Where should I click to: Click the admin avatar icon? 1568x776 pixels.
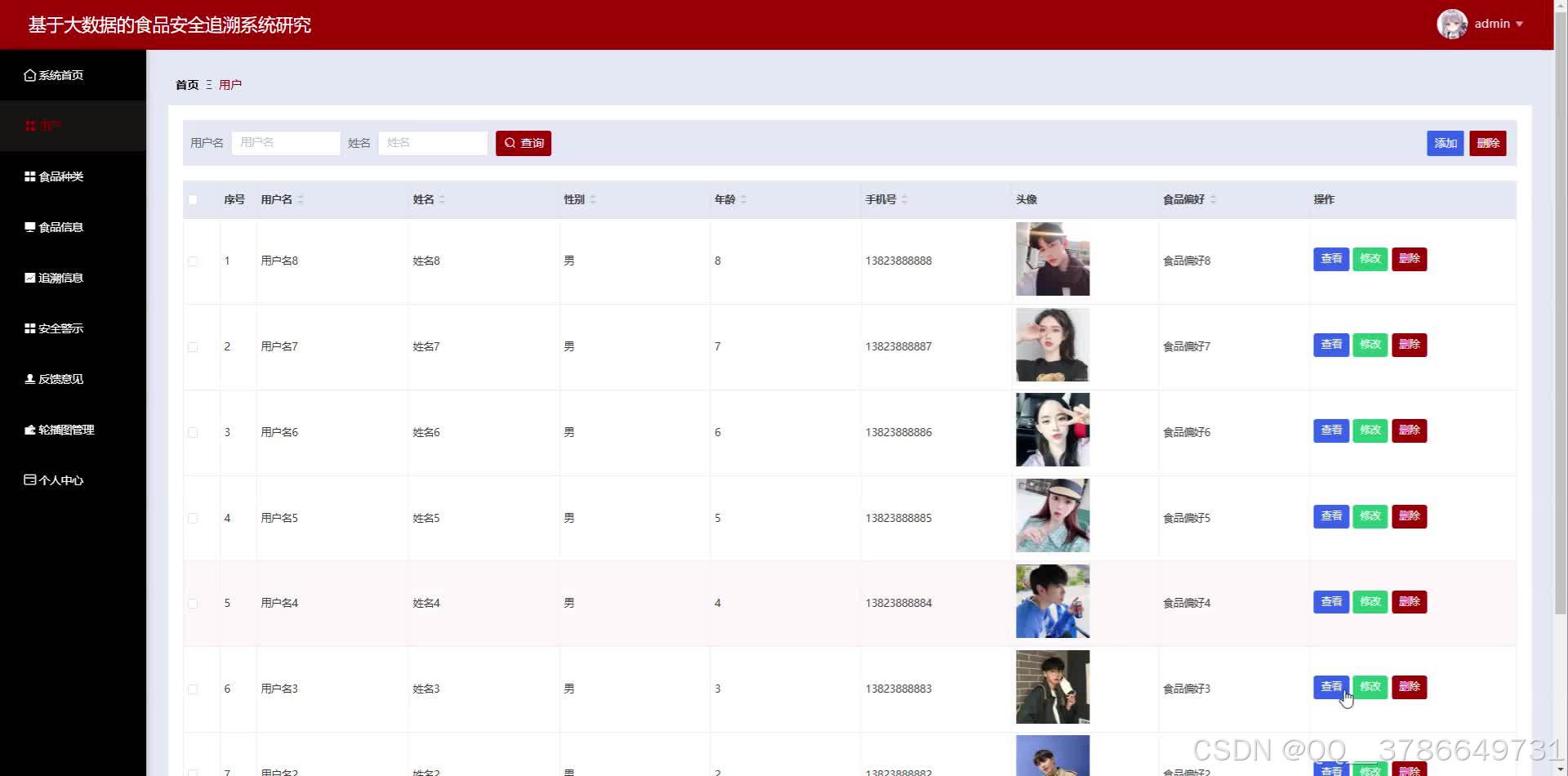(x=1452, y=24)
